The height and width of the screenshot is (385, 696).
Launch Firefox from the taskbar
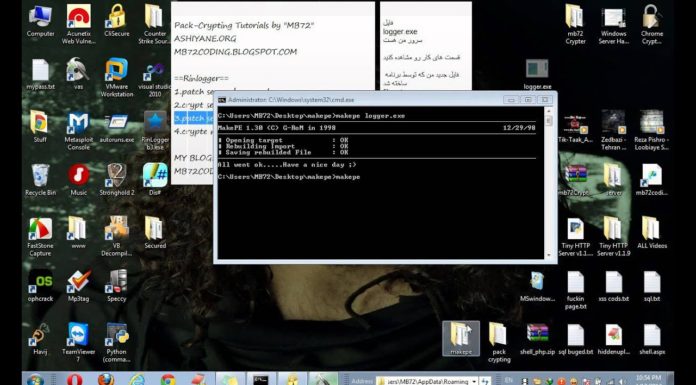(106, 380)
